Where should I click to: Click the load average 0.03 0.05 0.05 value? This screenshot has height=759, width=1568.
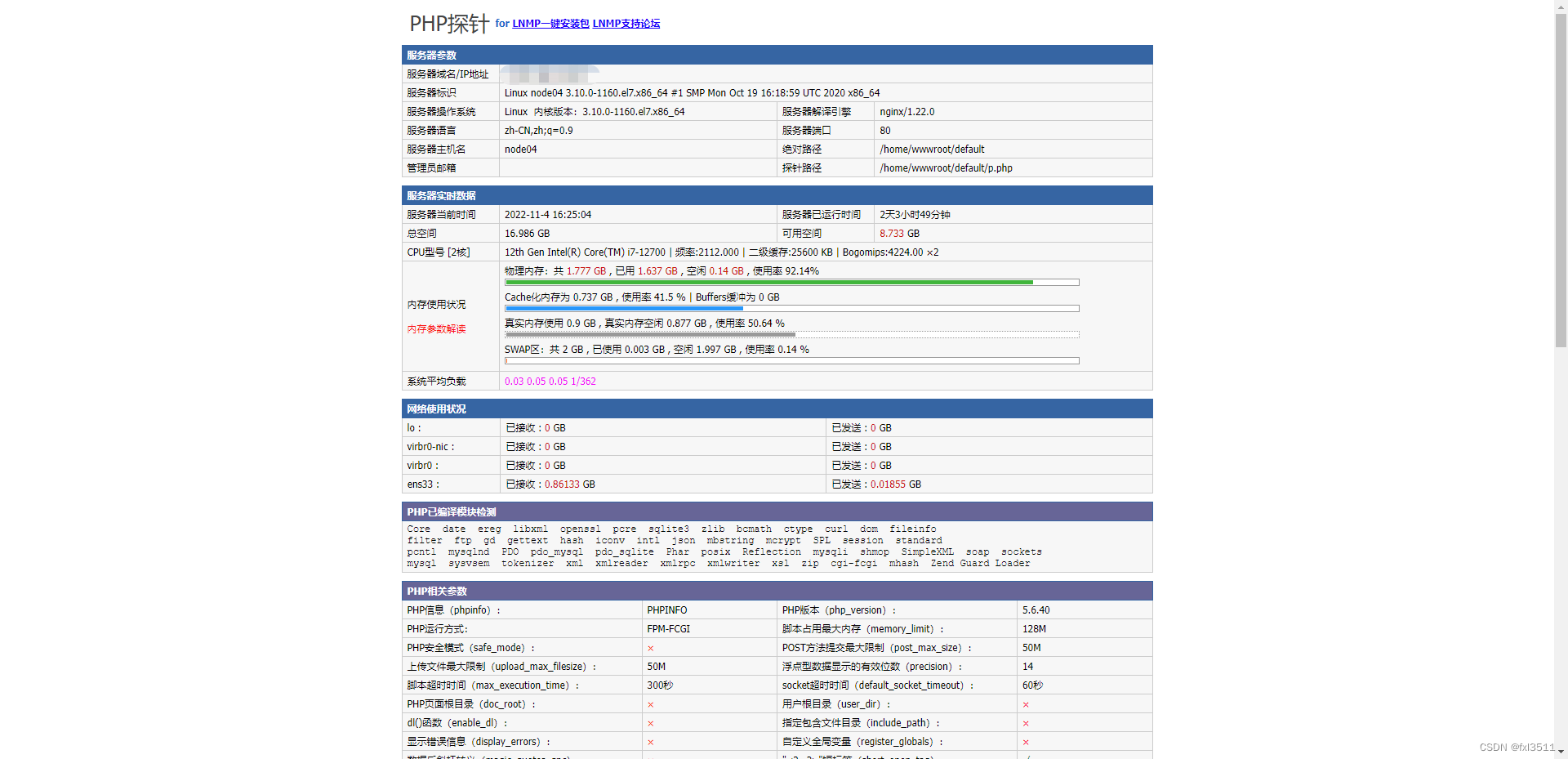tap(550, 382)
